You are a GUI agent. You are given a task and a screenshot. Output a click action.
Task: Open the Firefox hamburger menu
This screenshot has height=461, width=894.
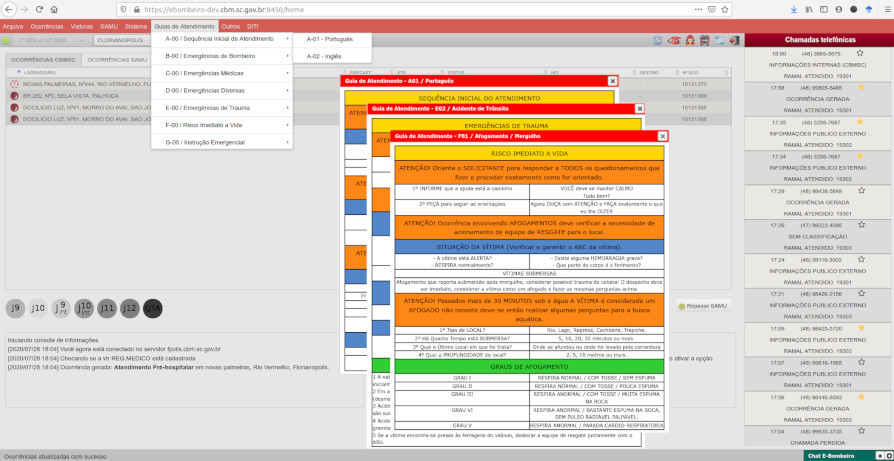pos(887,10)
